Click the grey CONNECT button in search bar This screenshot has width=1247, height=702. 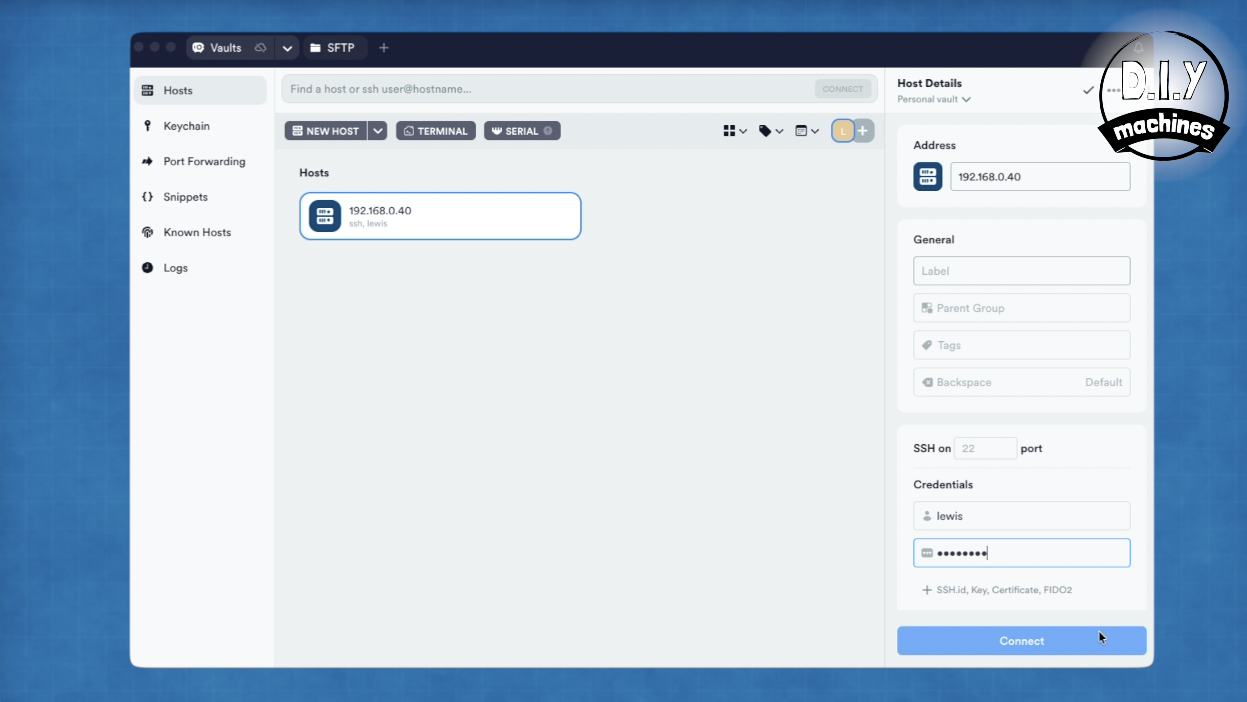click(x=843, y=89)
